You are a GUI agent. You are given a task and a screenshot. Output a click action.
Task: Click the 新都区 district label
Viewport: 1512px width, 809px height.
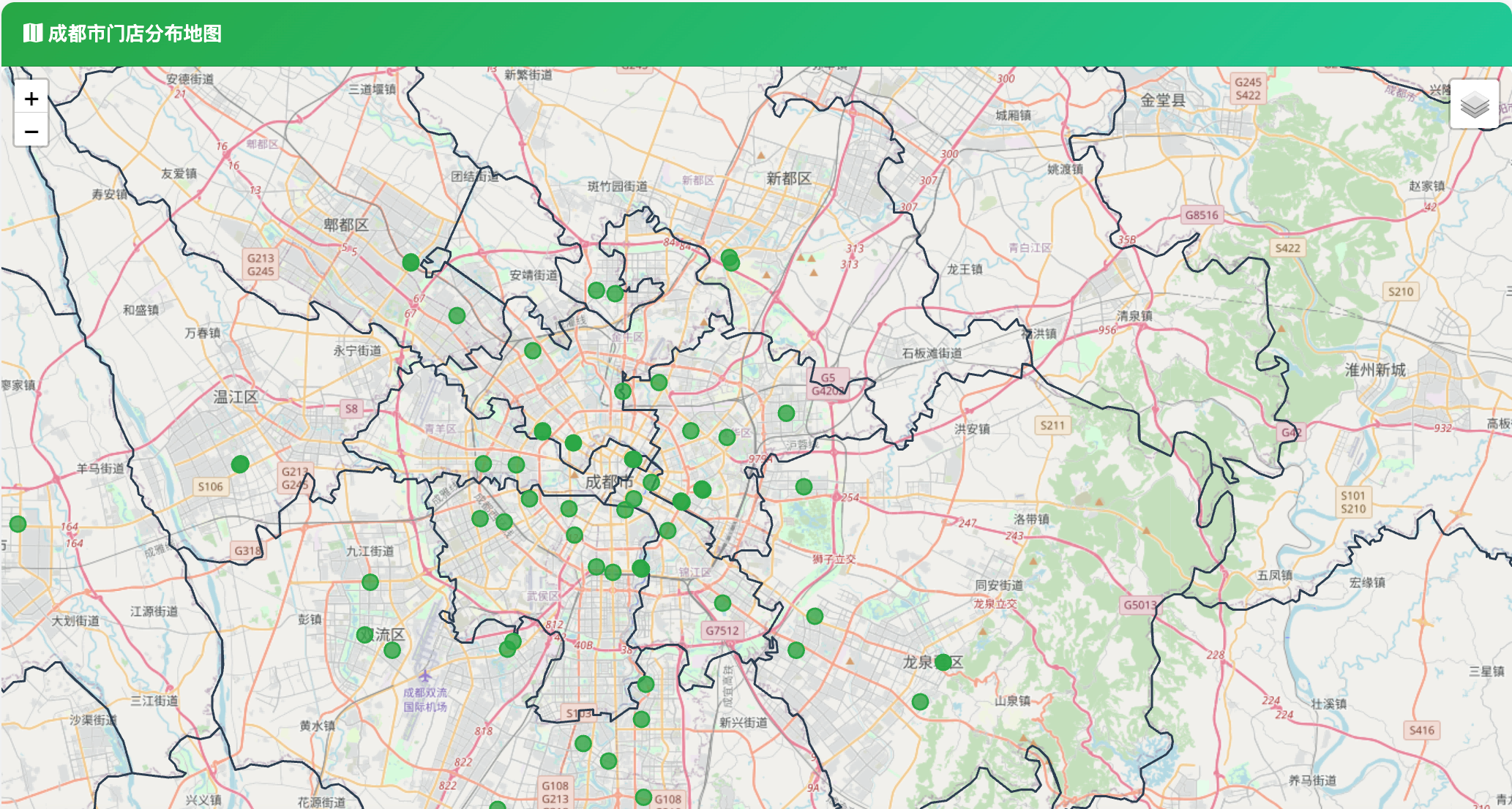point(788,178)
